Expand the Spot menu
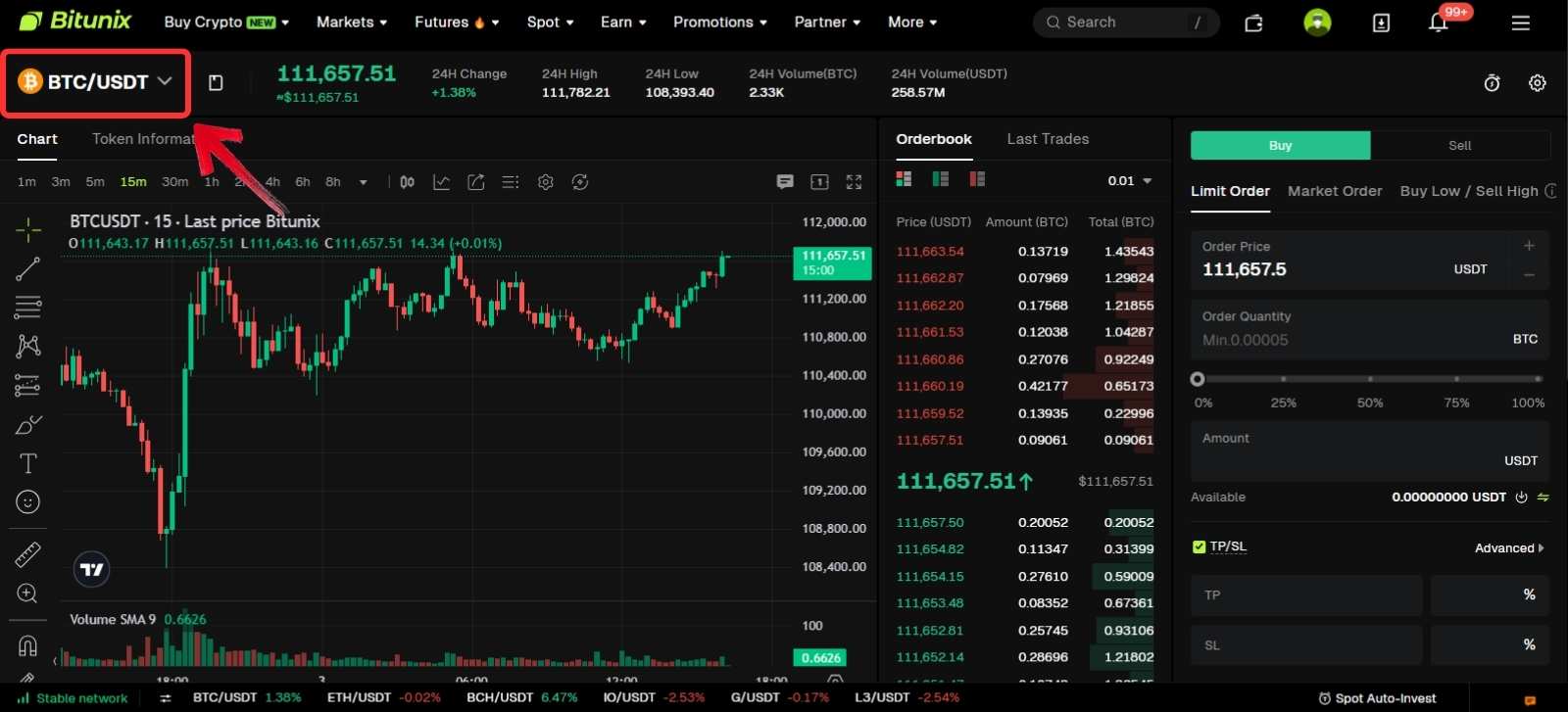This screenshot has width=1568, height=712. [550, 22]
